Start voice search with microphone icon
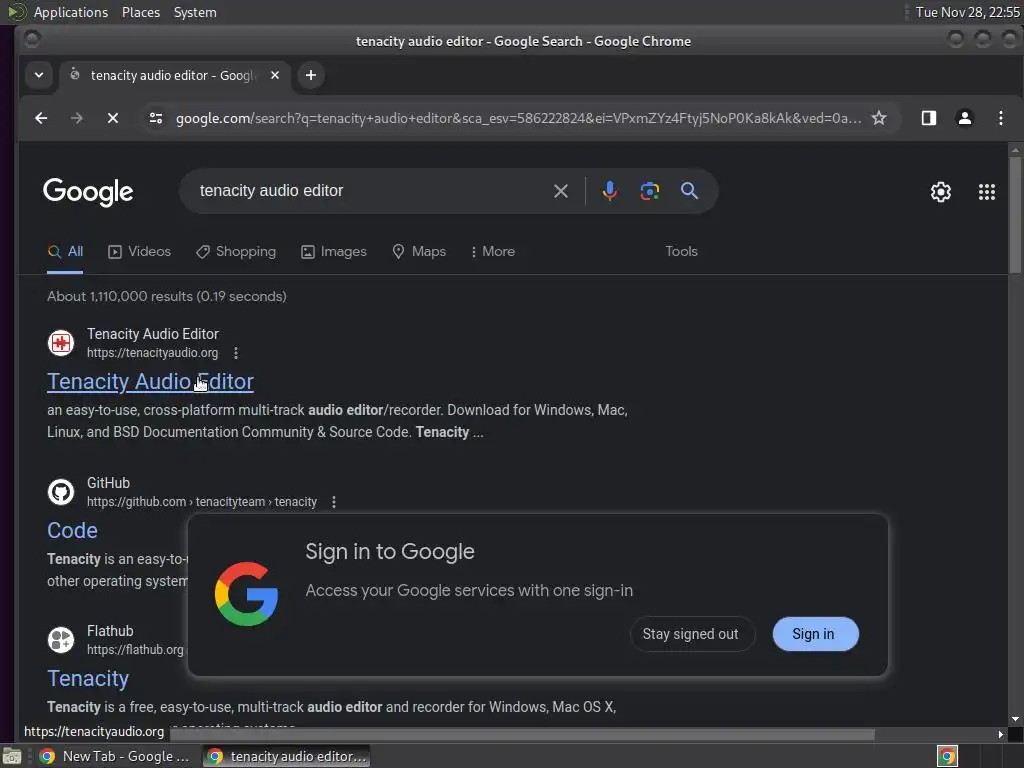This screenshot has height=768, width=1024. [x=609, y=191]
